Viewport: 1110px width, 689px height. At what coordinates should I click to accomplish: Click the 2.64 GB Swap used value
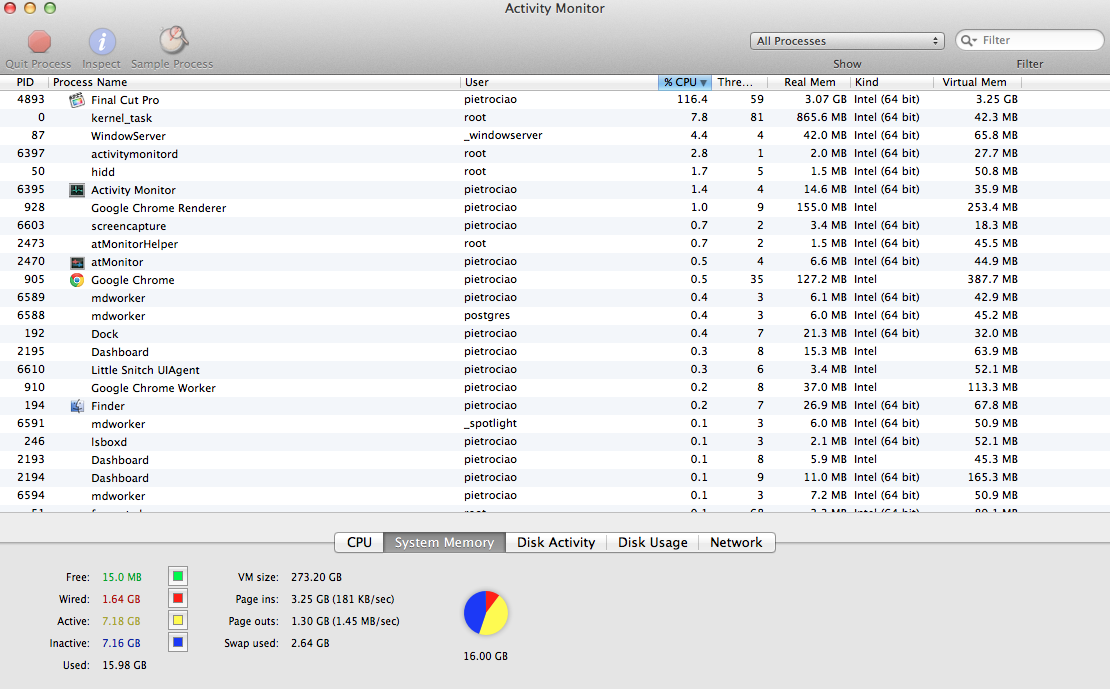[310, 643]
